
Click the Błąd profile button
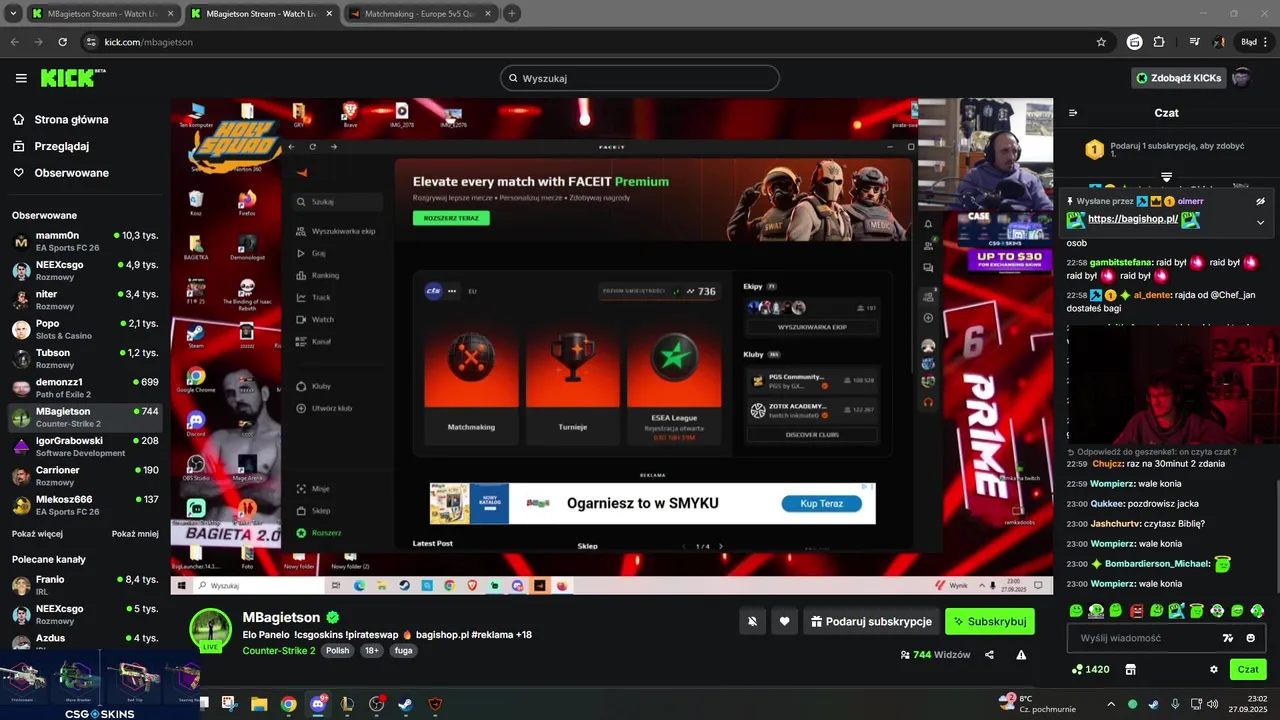point(1254,42)
